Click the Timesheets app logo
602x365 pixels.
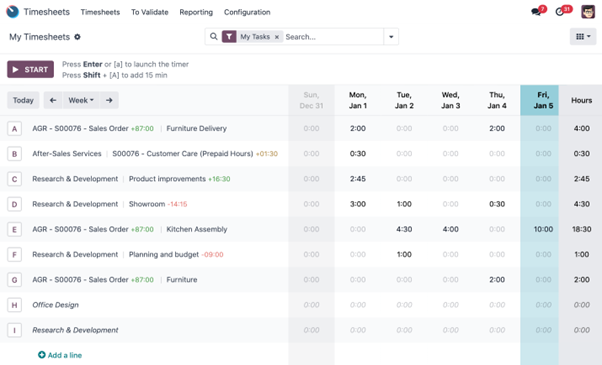pos(12,12)
